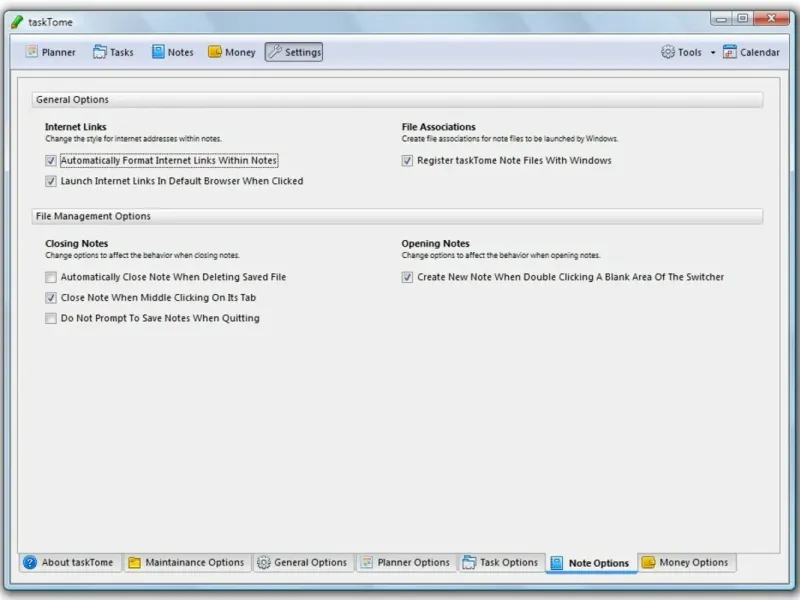Switch to the Money Options tab
Screen dimensions: 800x600
pos(686,562)
